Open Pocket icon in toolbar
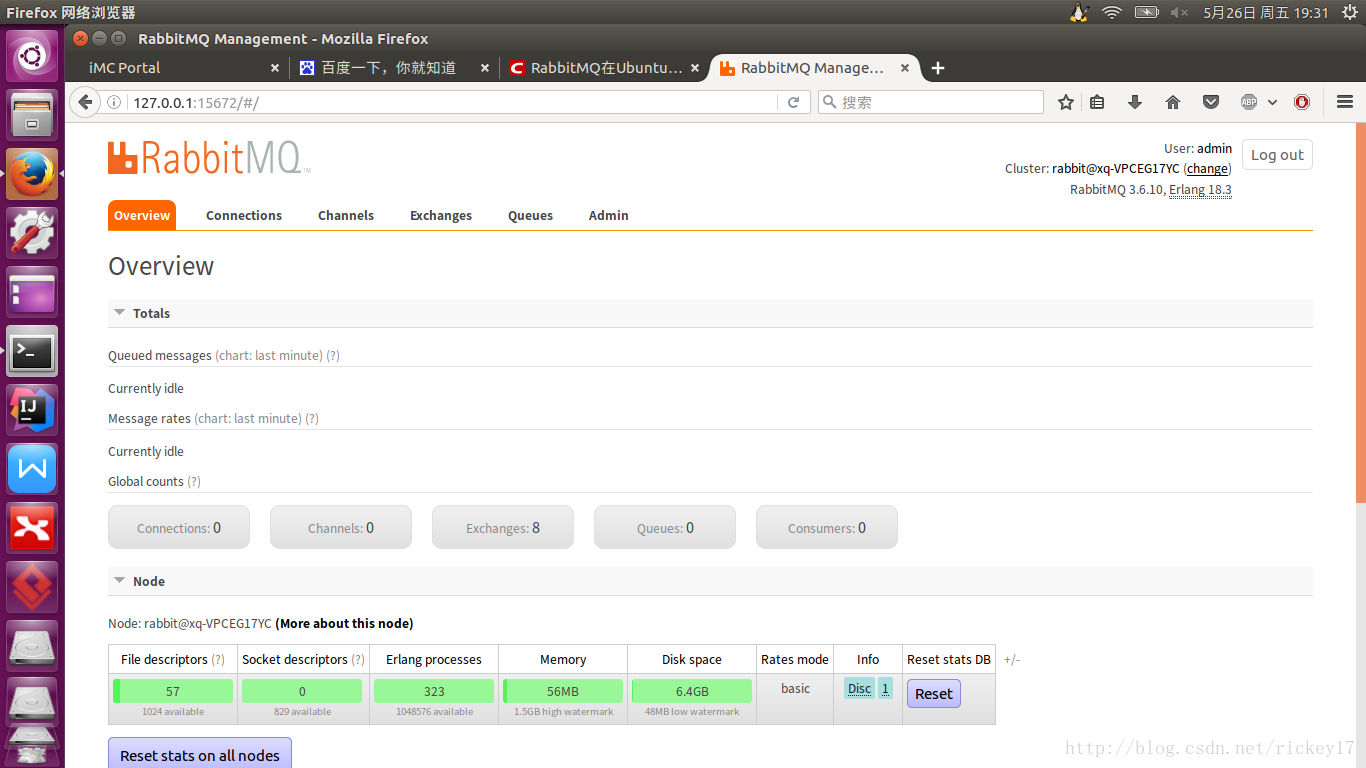The width and height of the screenshot is (1366, 768). tap(1211, 102)
